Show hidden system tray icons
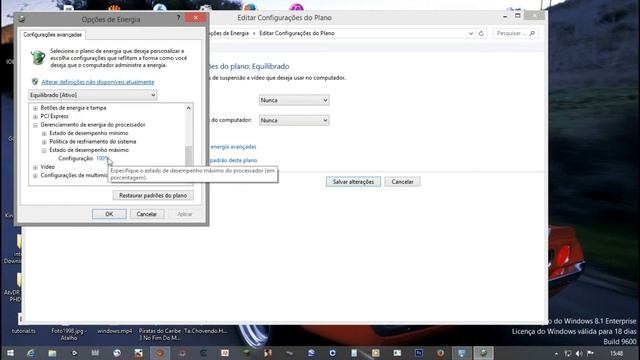 click(556, 354)
